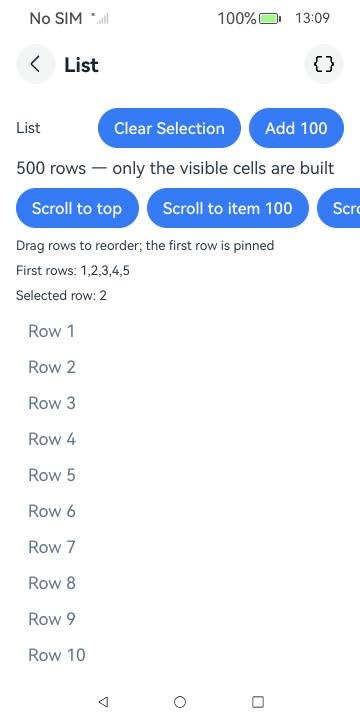
Task: Select Row 1 in the list
Action: [x=180, y=331]
